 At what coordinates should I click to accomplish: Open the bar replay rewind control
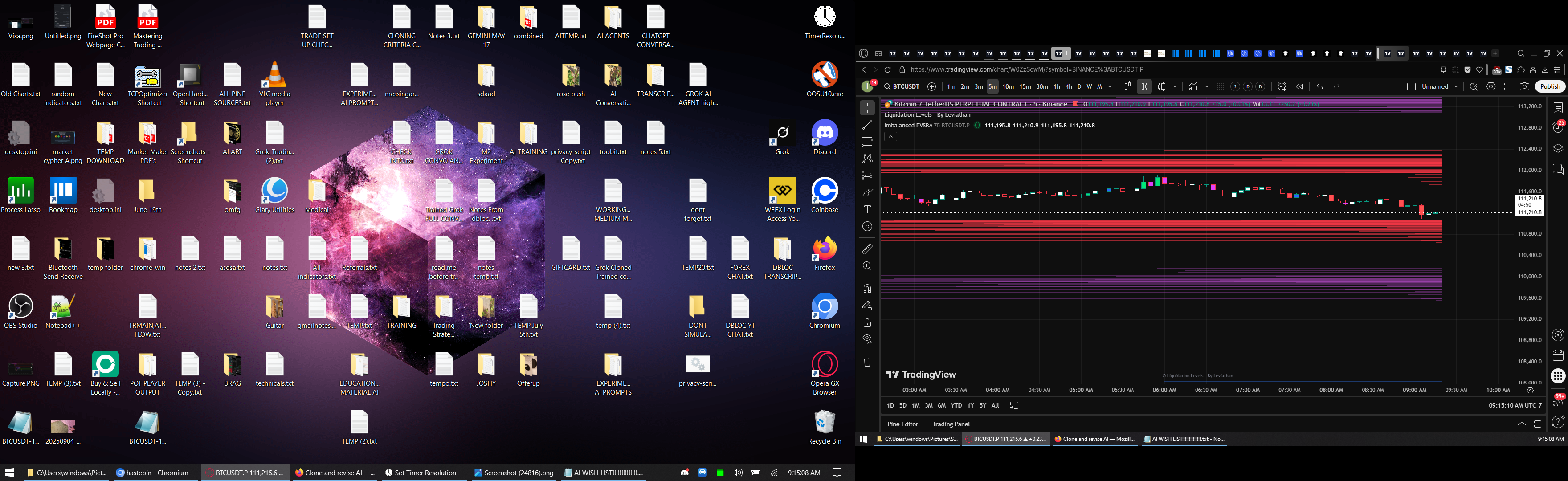(x=1299, y=86)
